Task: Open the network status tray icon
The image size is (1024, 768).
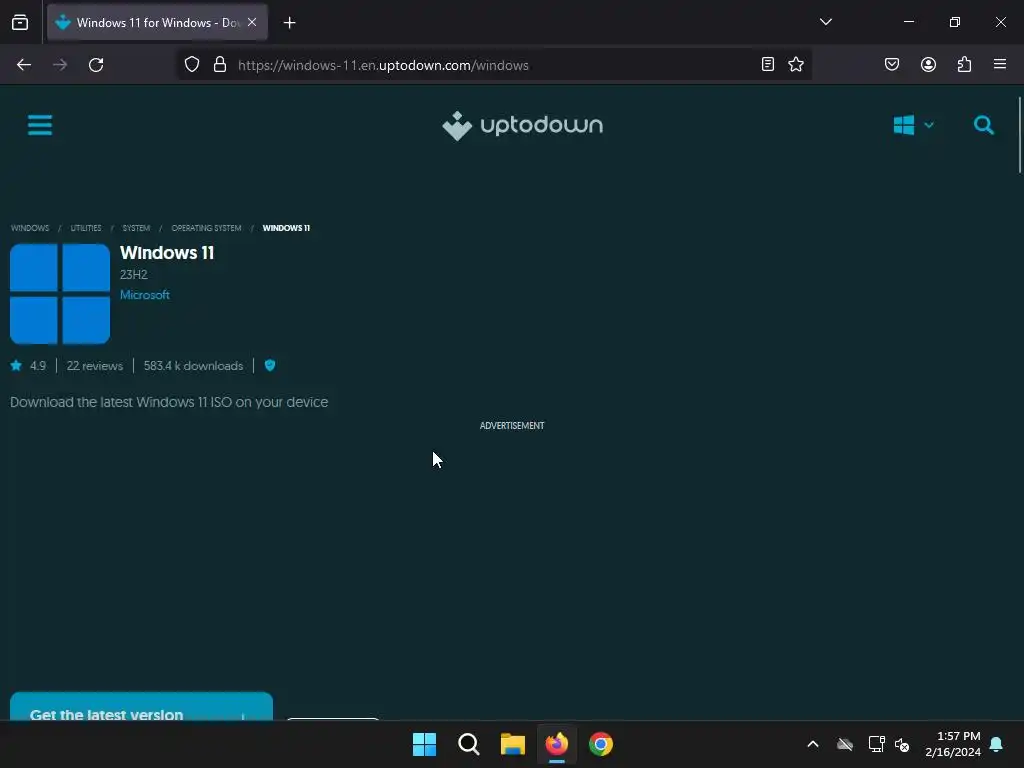Action: (x=876, y=744)
